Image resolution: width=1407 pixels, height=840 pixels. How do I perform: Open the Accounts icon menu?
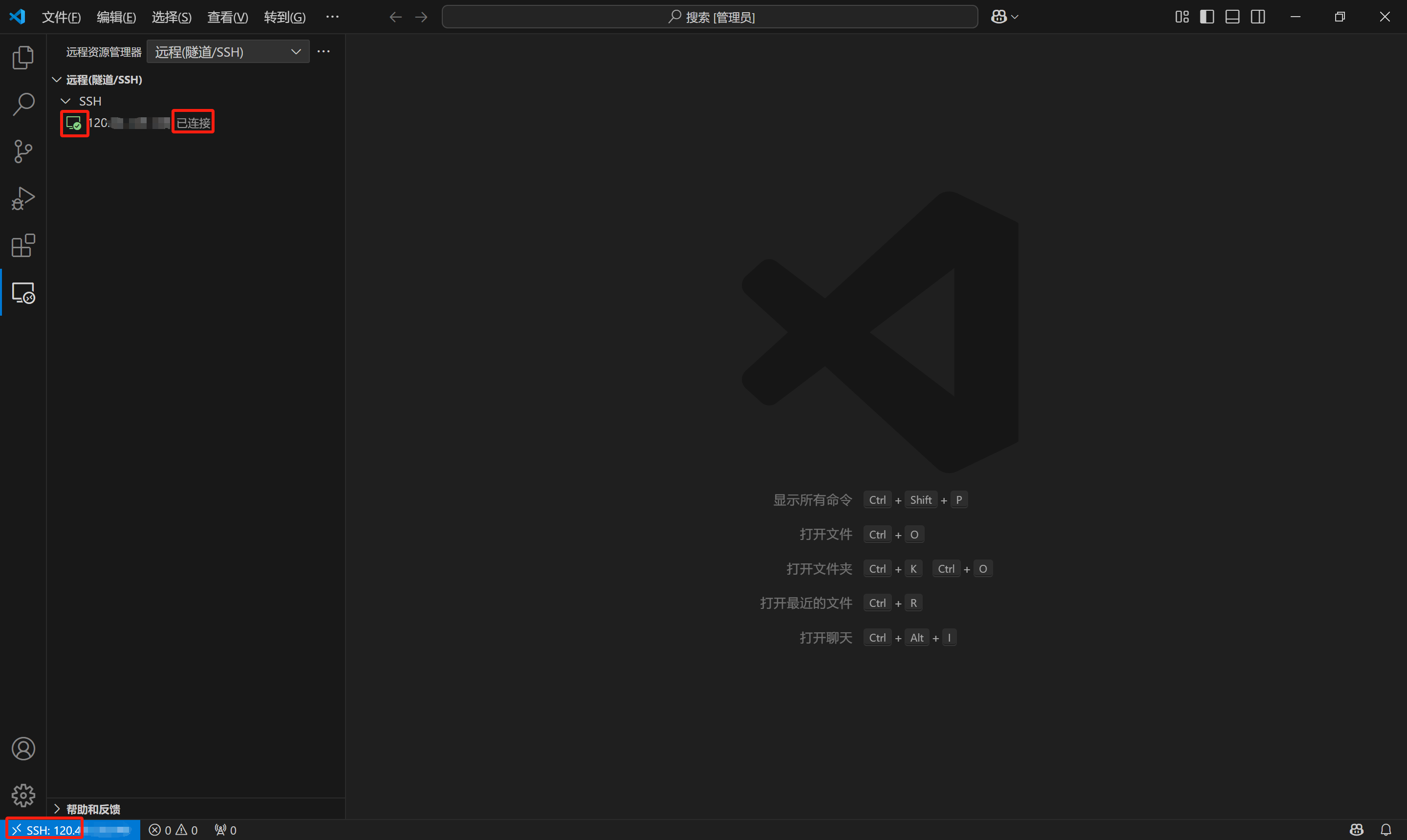23,749
